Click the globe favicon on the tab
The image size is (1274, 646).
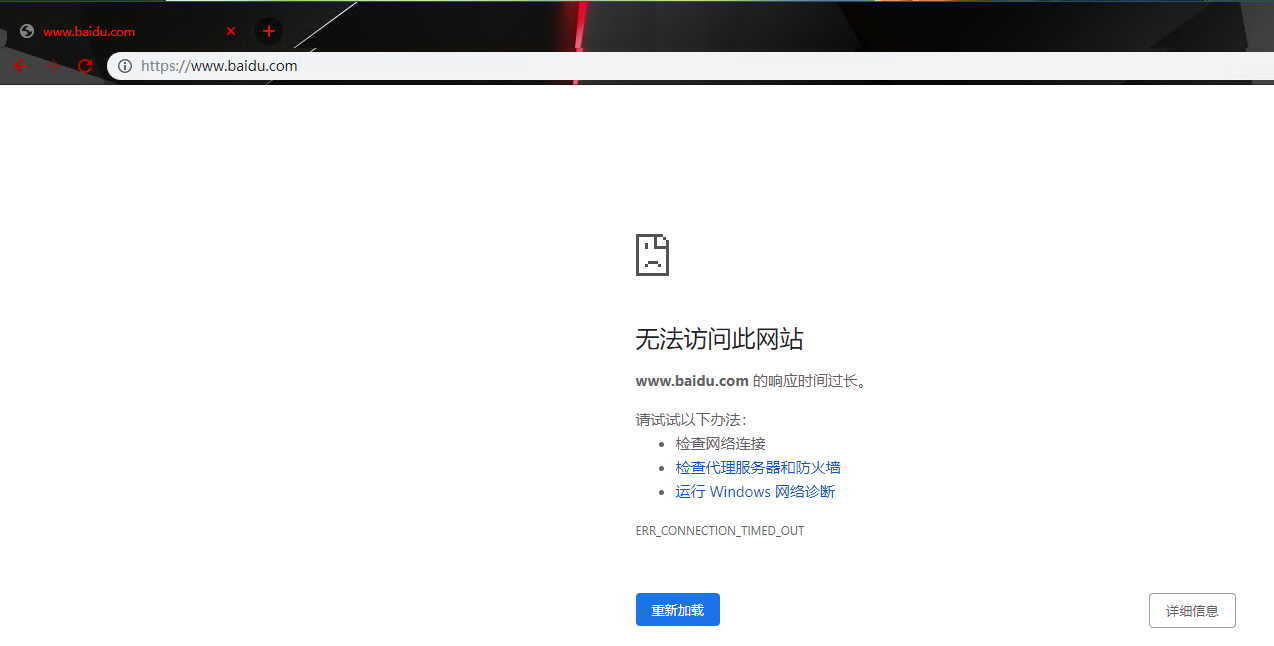click(27, 31)
